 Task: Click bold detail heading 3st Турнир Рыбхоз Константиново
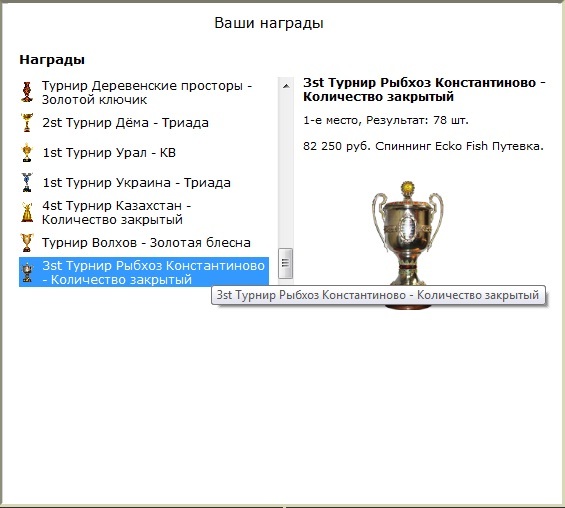(424, 90)
